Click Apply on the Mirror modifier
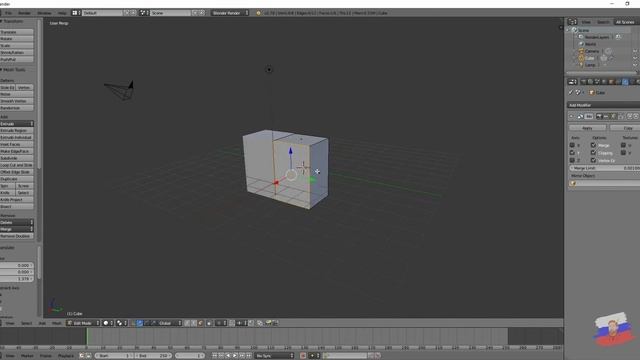Screen dimensions: 640x360 click(x=587, y=128)
